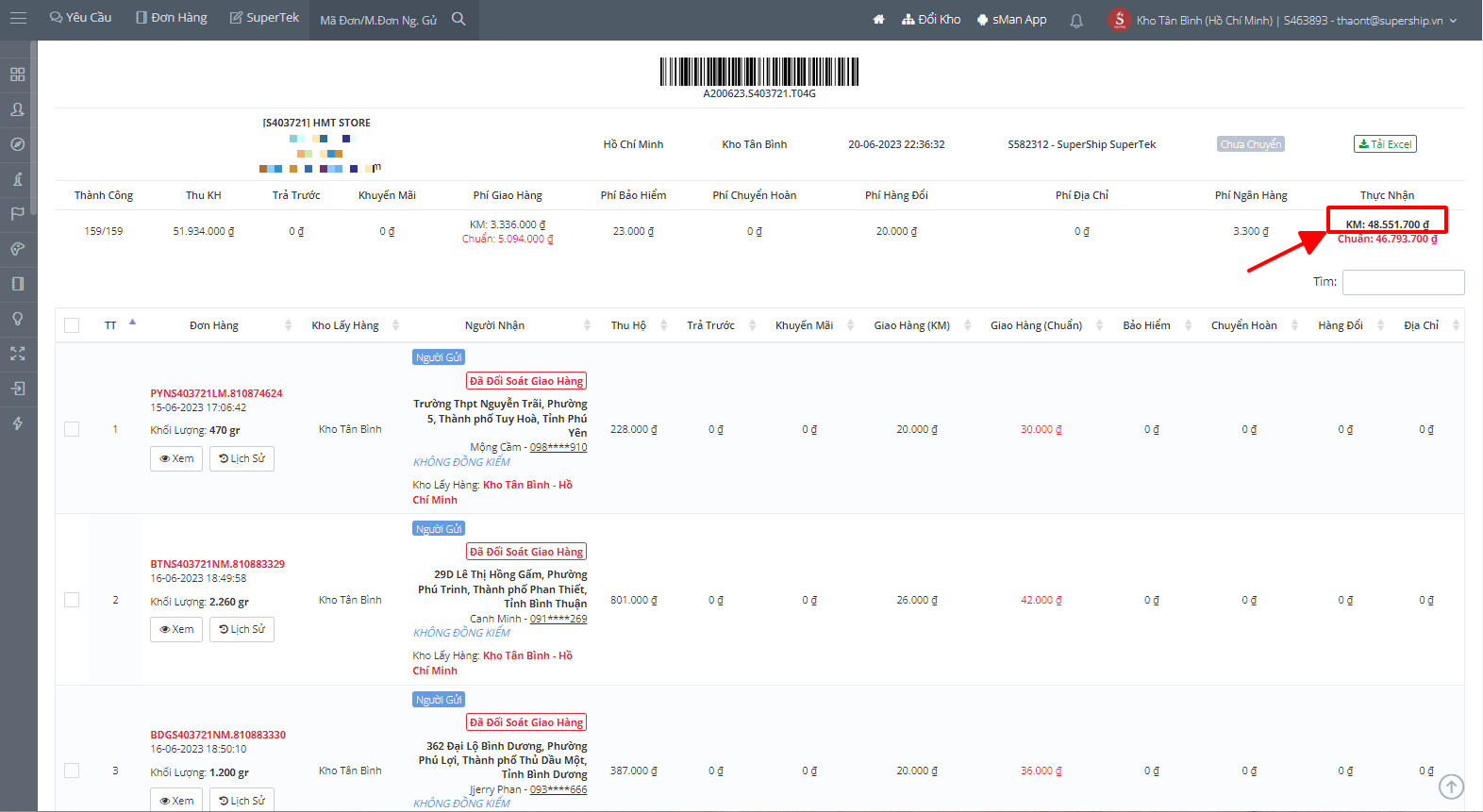Image resolution: width=1483 pixels, height=812 pixels.
Task: Open order link BDGS403721NM.810883330
Action: click(x=218, y=735)
